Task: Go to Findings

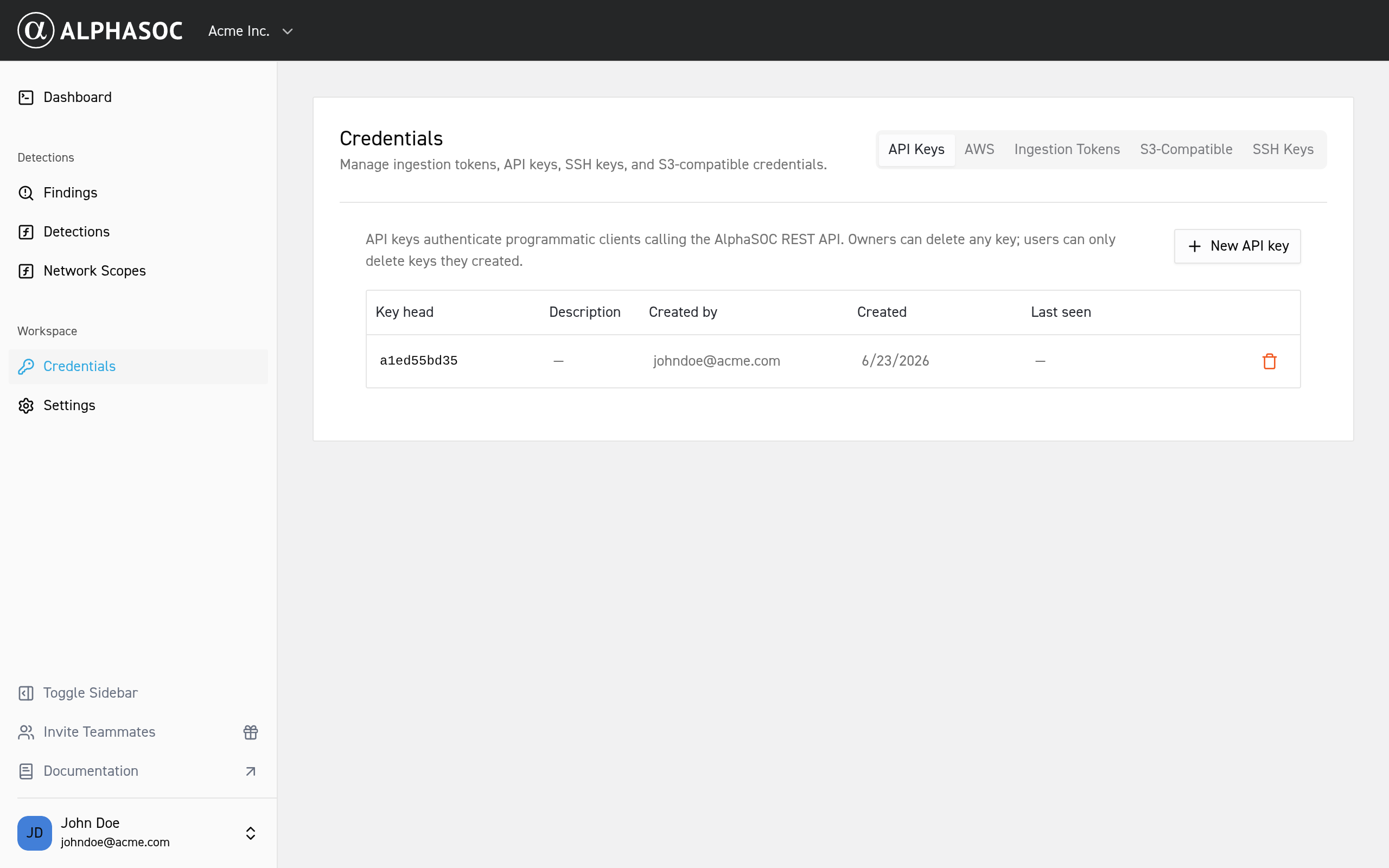Action: [x=70, y=193]
